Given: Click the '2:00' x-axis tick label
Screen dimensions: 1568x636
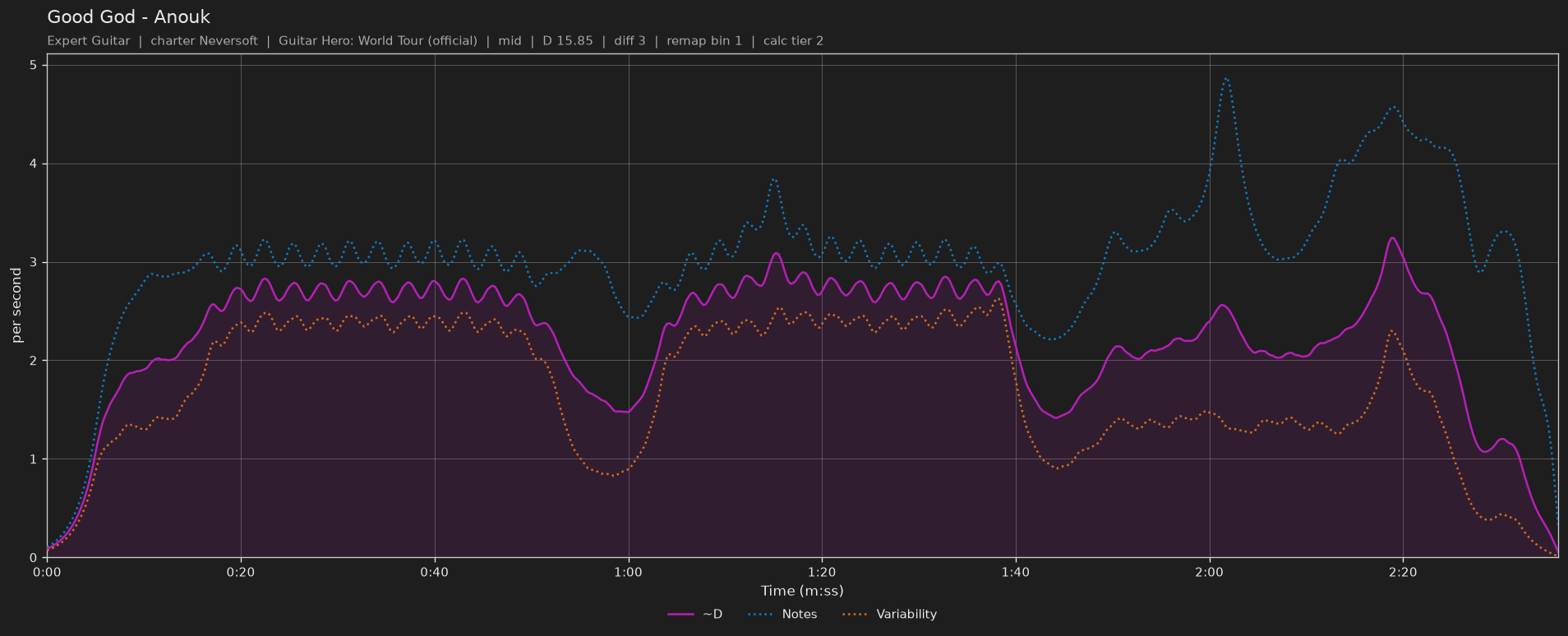Looking at the screenshot, I should 1210,572.
